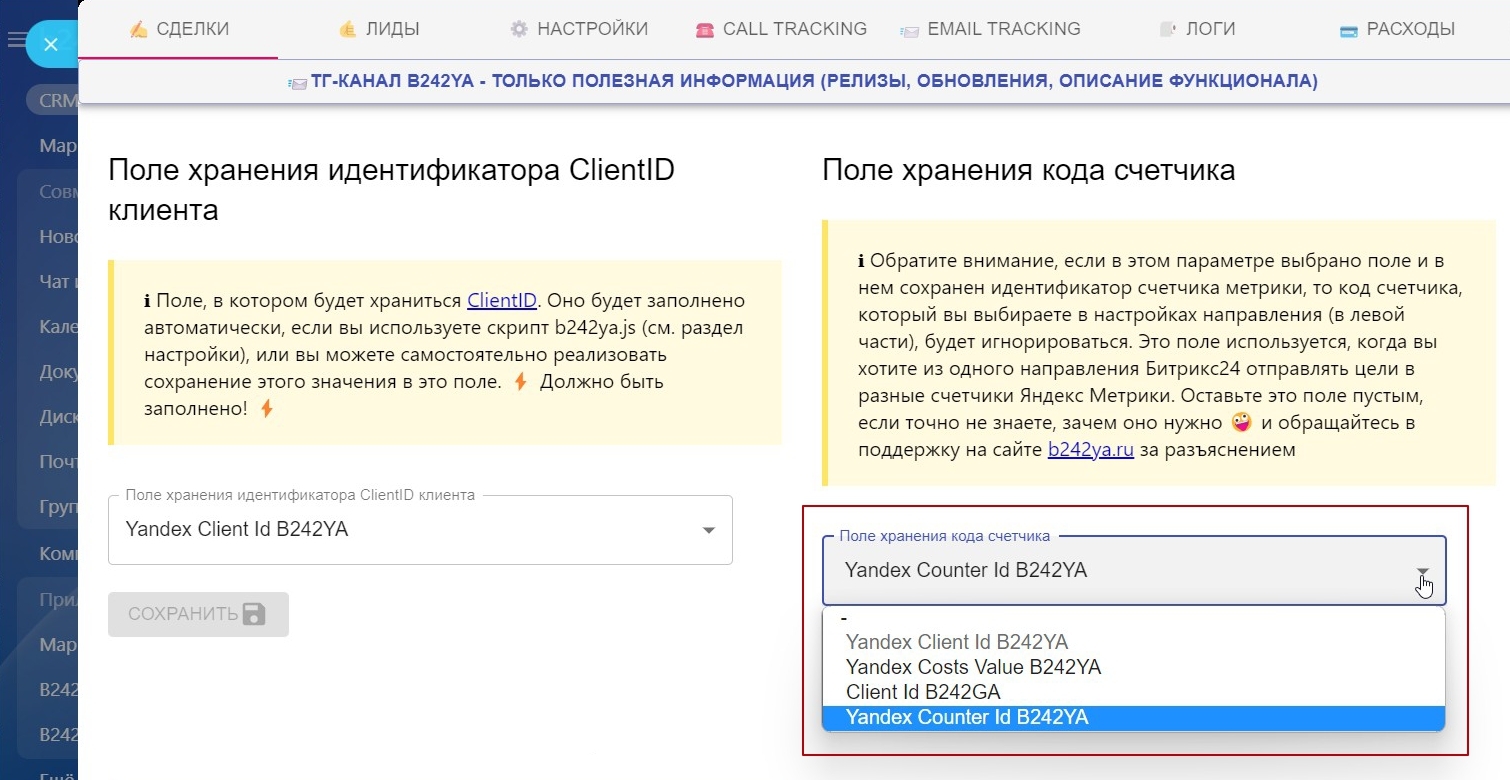Click the CRM item in left sidebar
This screenshot has height=780, width=1510.
point(55,100)
